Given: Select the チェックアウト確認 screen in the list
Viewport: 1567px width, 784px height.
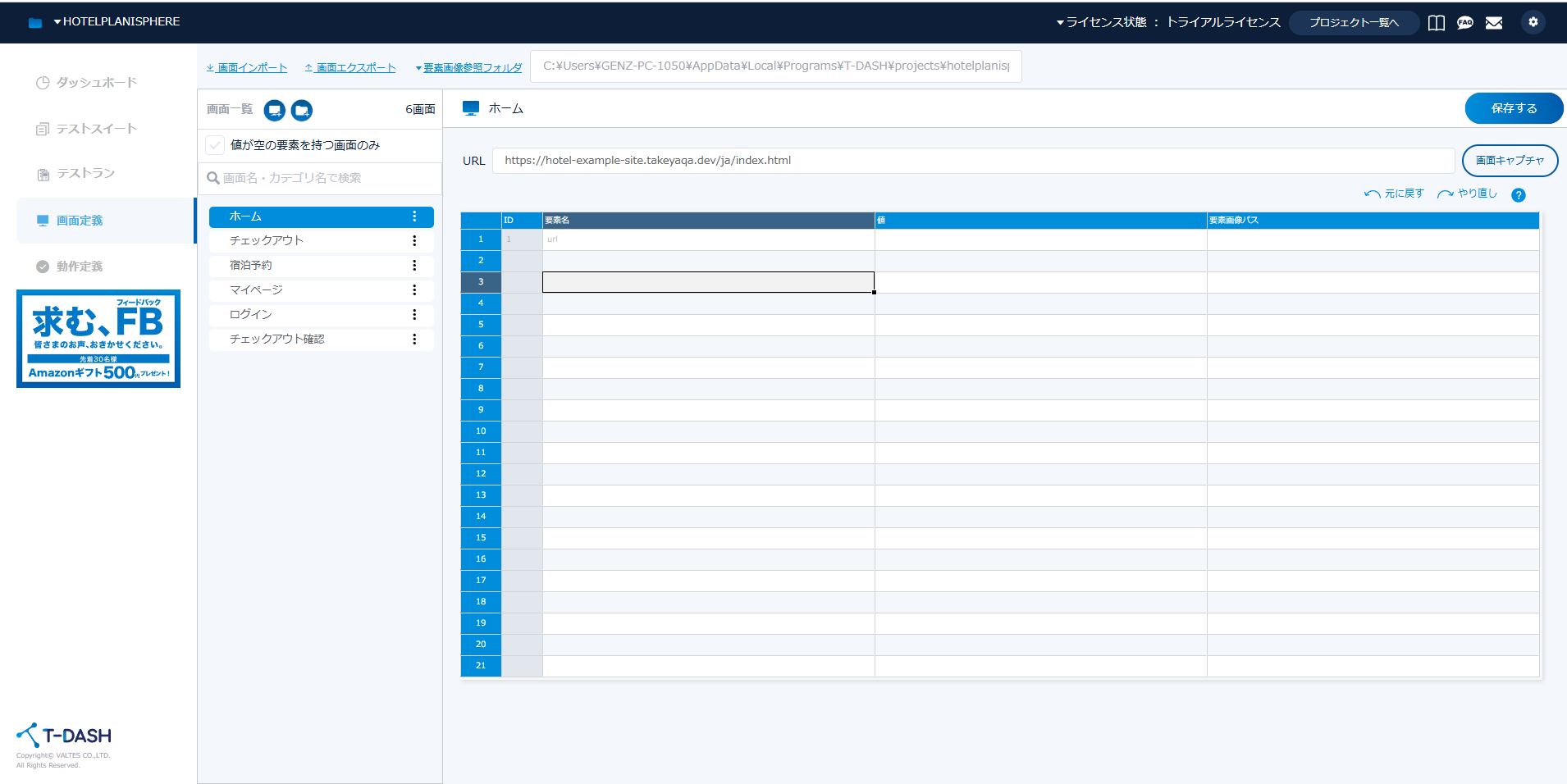Looking at the screenshot, I should point(322,340).
